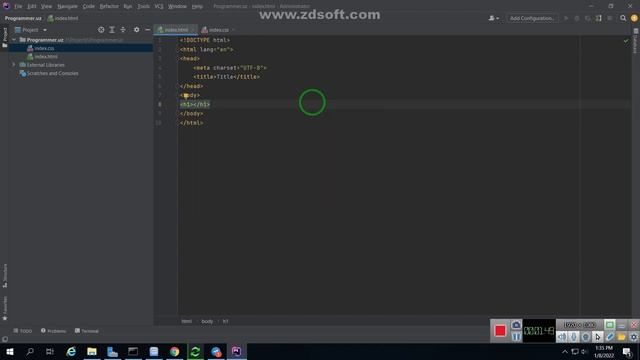Expand External Libraries node
640x360 pixels.
coord(14,65)
